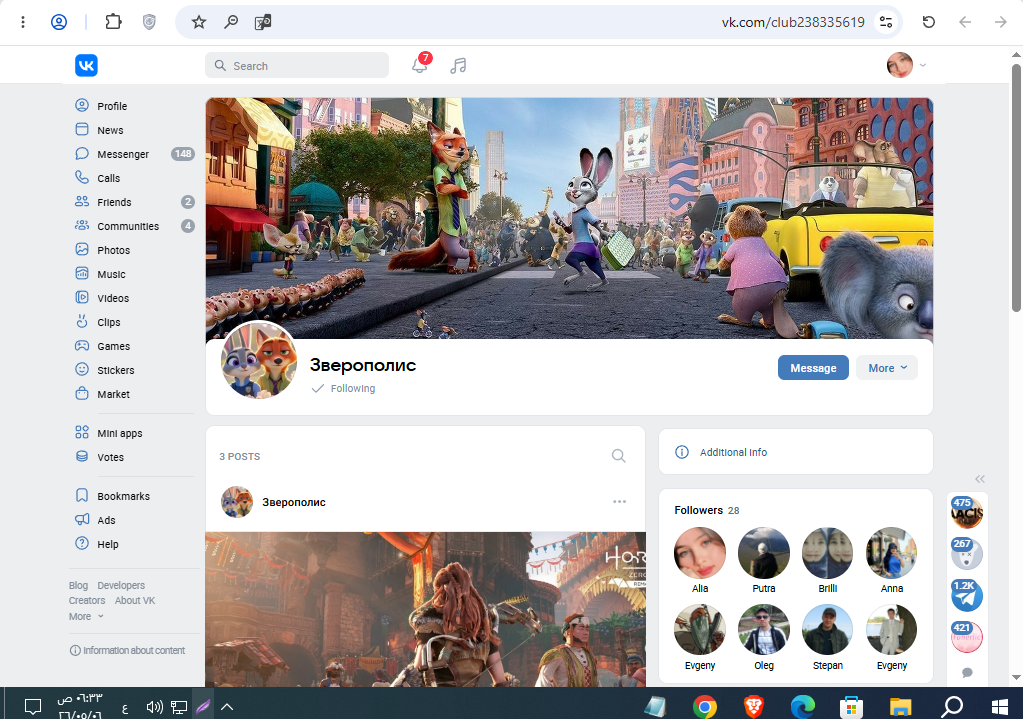
Task: Open the post three-dot options menu
Action: tap(619, 502)
